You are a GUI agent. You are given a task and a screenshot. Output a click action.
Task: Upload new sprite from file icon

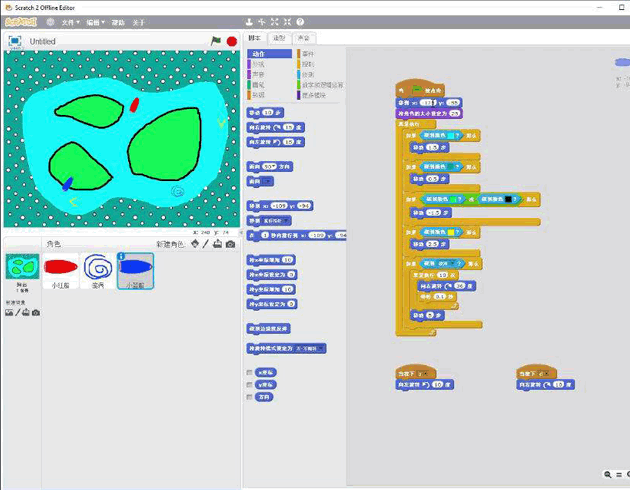tap(217, 243)
